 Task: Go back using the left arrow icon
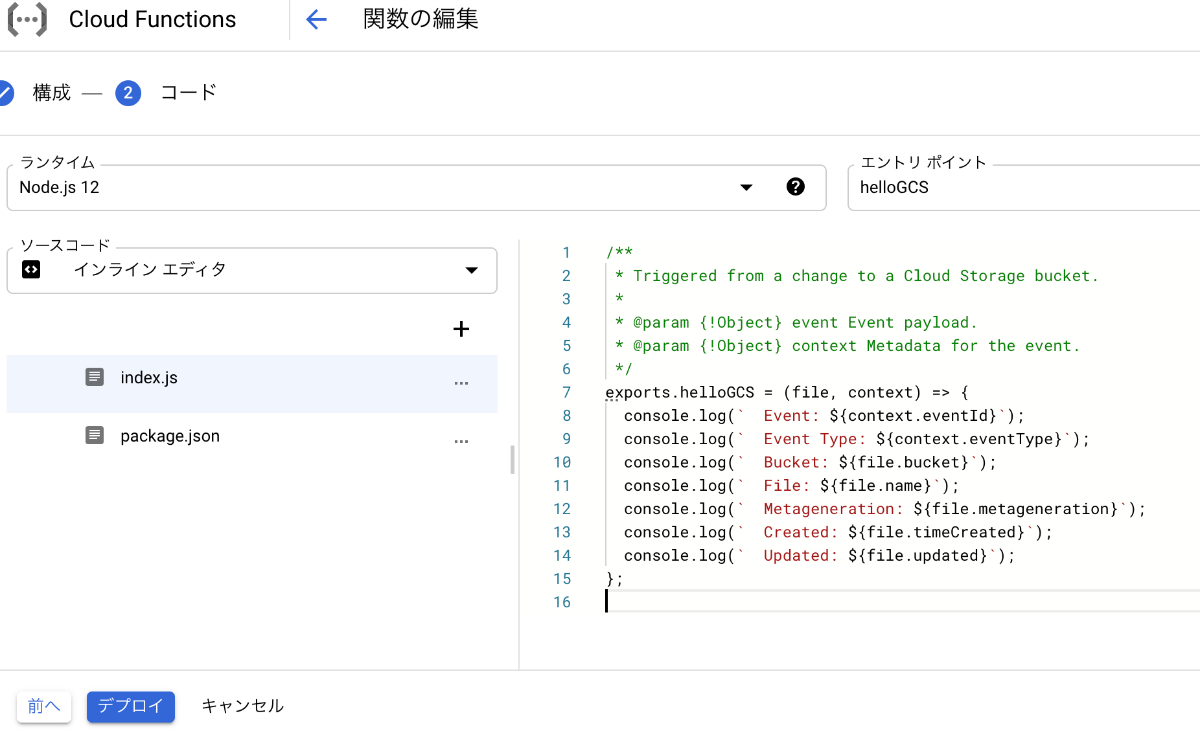click(316, 20)
